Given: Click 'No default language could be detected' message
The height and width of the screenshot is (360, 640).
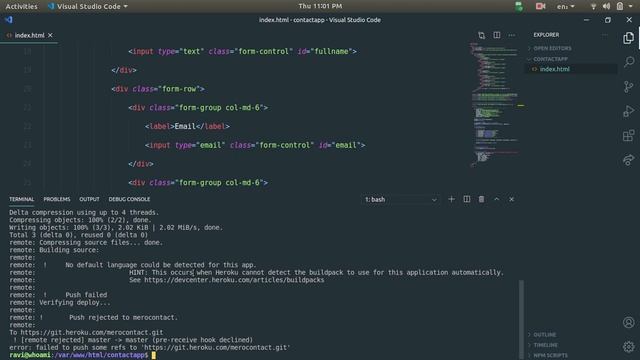Looking at the screenshot, I should point(160,265).
